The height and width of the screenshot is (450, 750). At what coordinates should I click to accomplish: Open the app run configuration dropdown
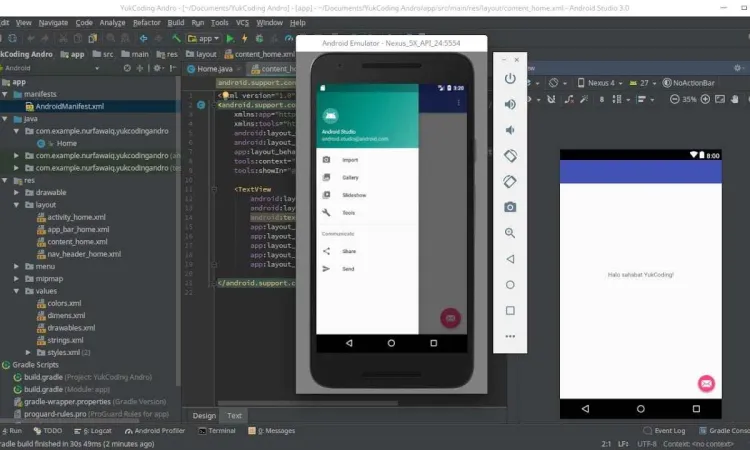[x=204, y=38]
